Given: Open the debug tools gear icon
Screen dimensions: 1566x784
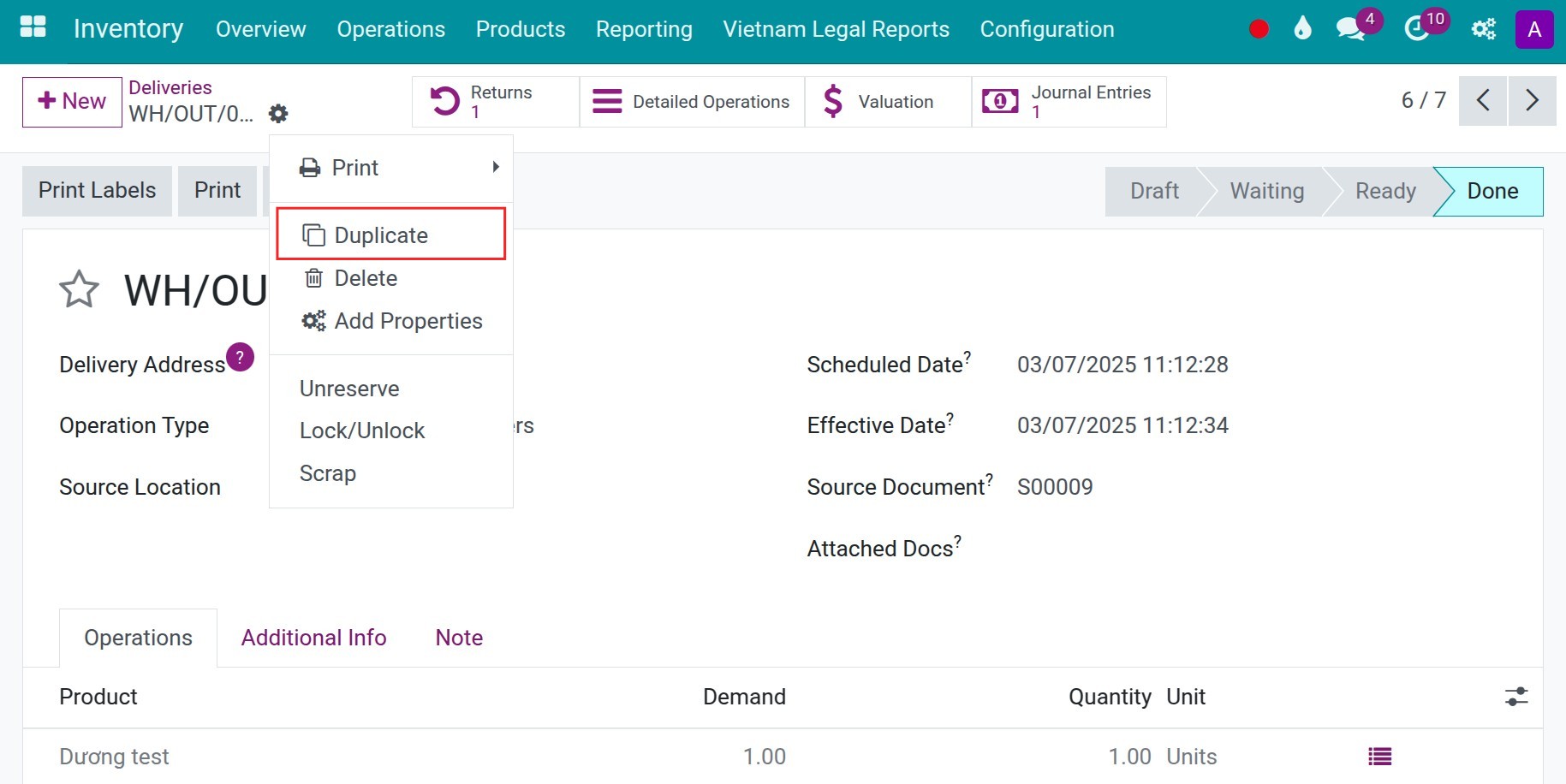Looking at the screenshot, I should pyautogui.click(x=1483, y=29).
